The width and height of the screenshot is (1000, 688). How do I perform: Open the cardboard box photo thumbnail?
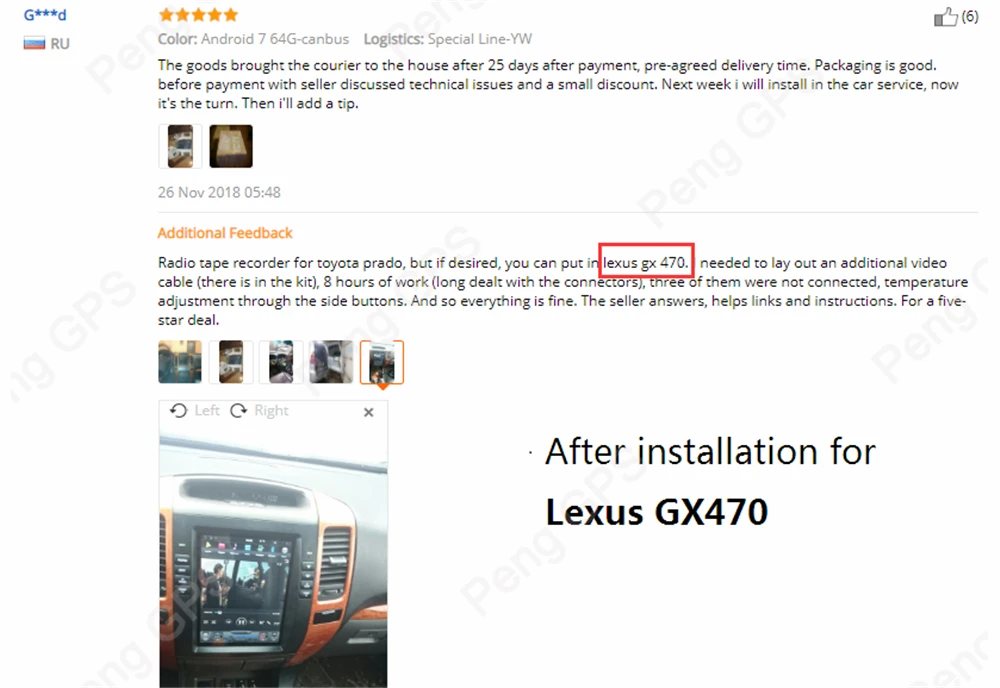(231, 147)
